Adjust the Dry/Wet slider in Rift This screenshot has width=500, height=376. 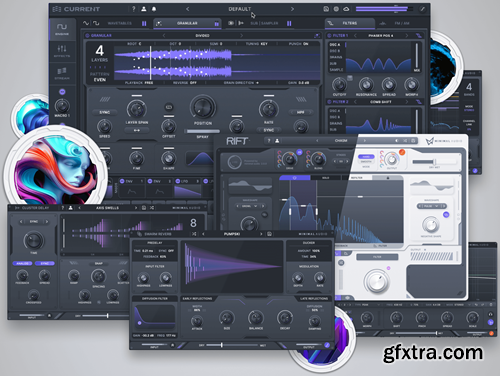click(433, 162)
